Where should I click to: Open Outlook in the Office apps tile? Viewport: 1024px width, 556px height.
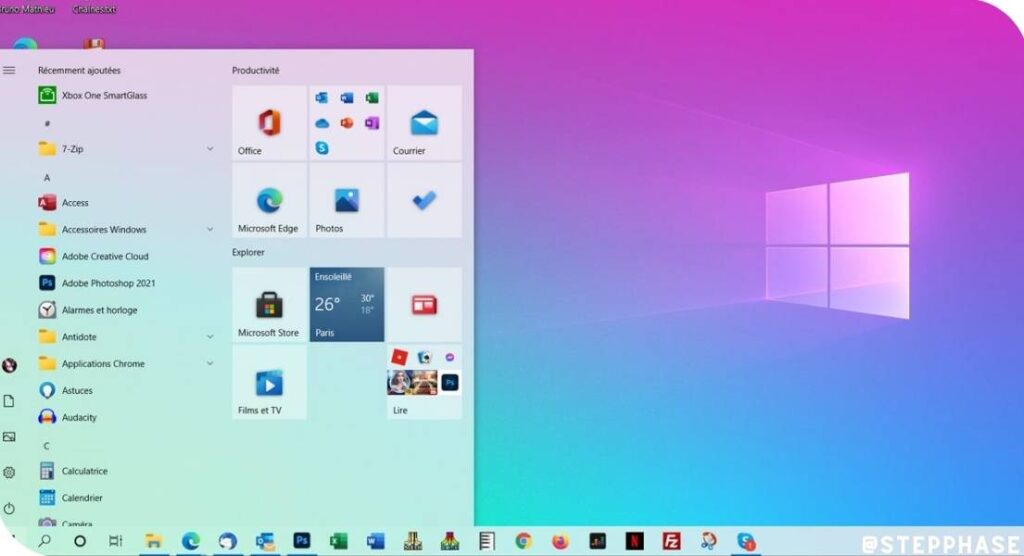[321, 98]
